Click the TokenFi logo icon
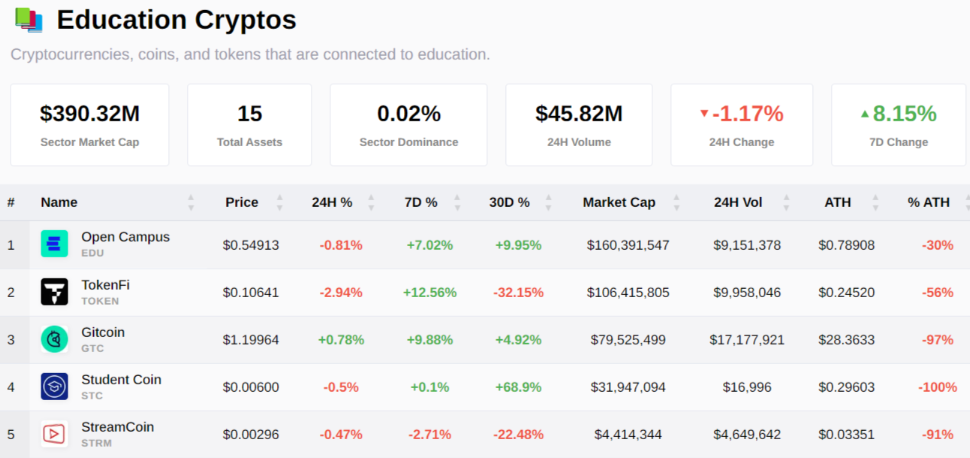The width and height of the screenshot is (970, 458). click(x=54, y=292)
